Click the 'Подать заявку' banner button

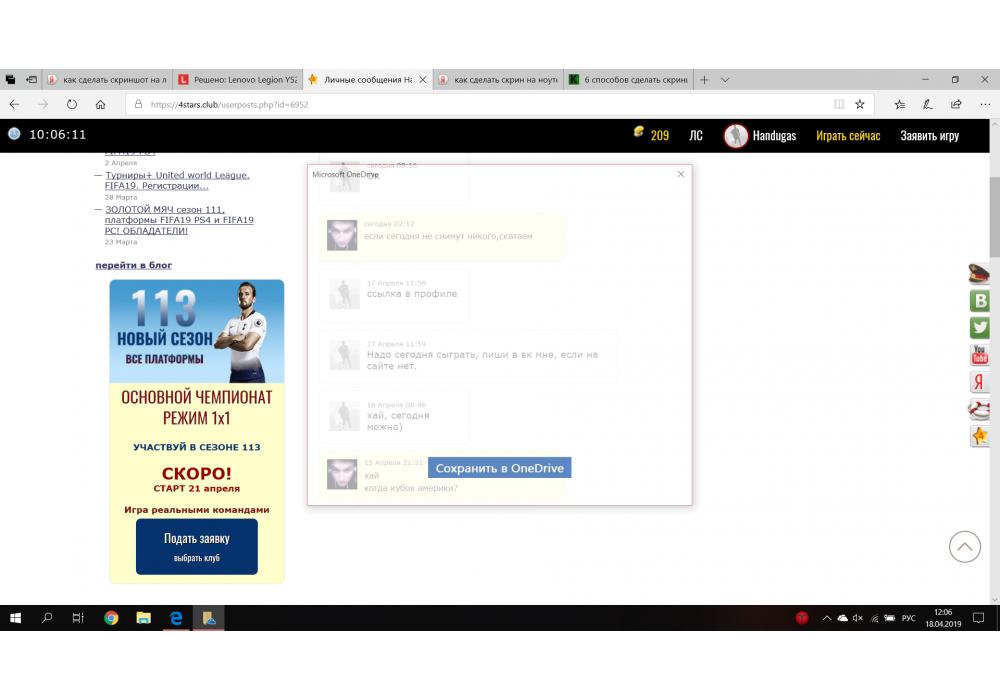coord(196,545)
